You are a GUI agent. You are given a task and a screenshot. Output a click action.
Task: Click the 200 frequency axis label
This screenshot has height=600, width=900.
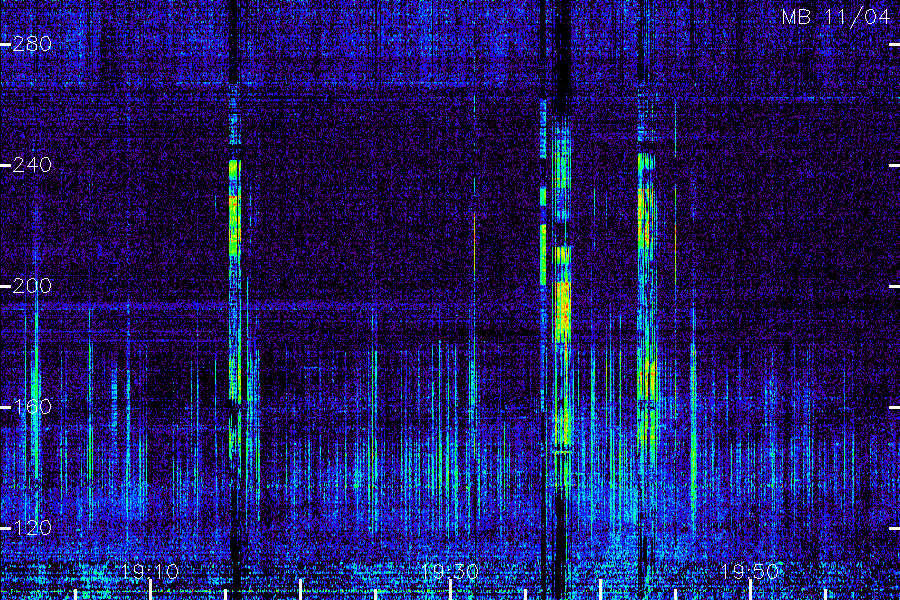32,286
